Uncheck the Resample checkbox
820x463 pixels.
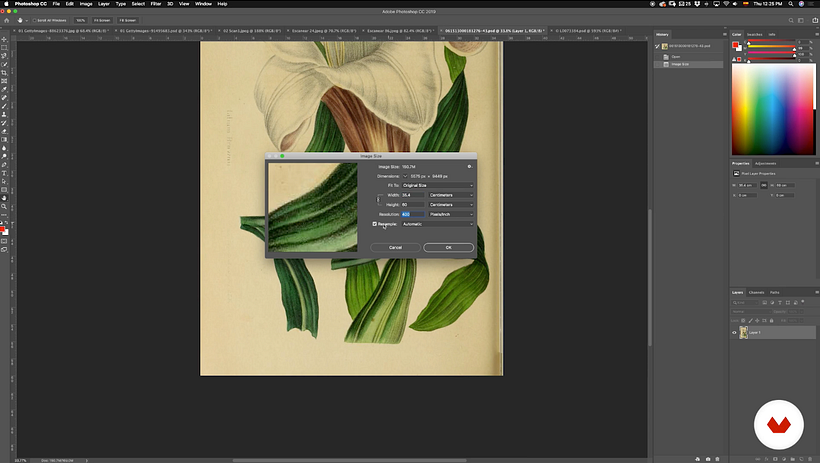374,224
